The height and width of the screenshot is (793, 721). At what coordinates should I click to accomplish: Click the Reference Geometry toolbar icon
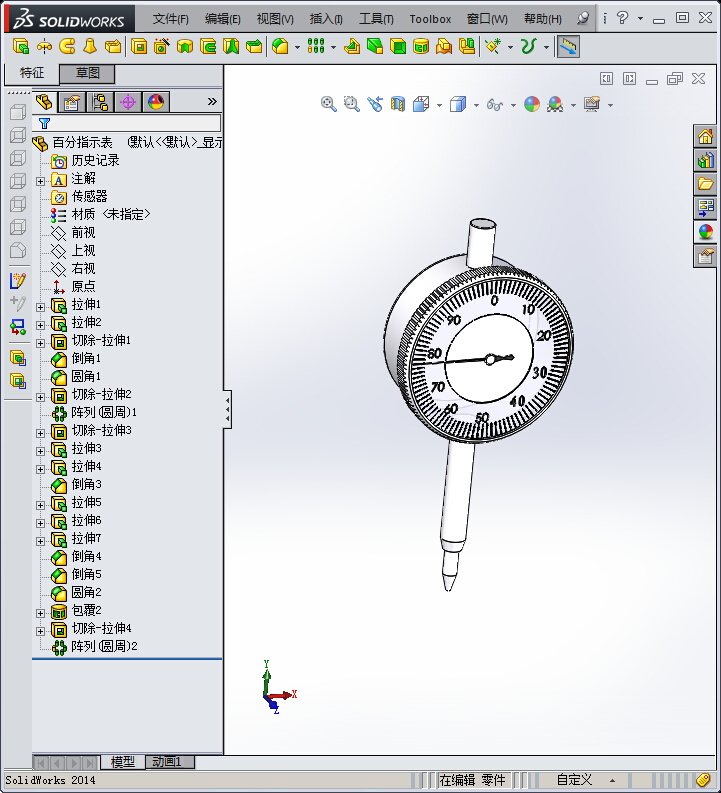pyautogui.click(x=493, y=47)
